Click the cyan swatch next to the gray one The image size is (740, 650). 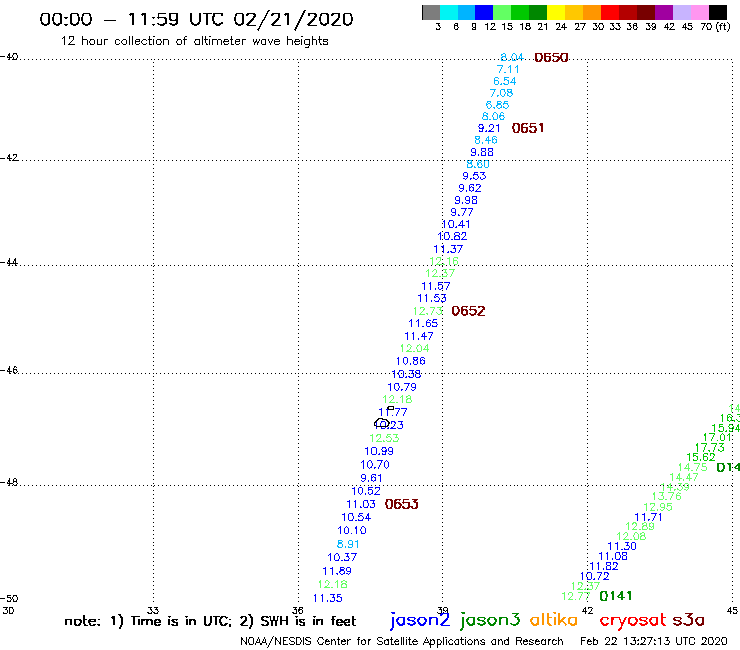(449, 12)
